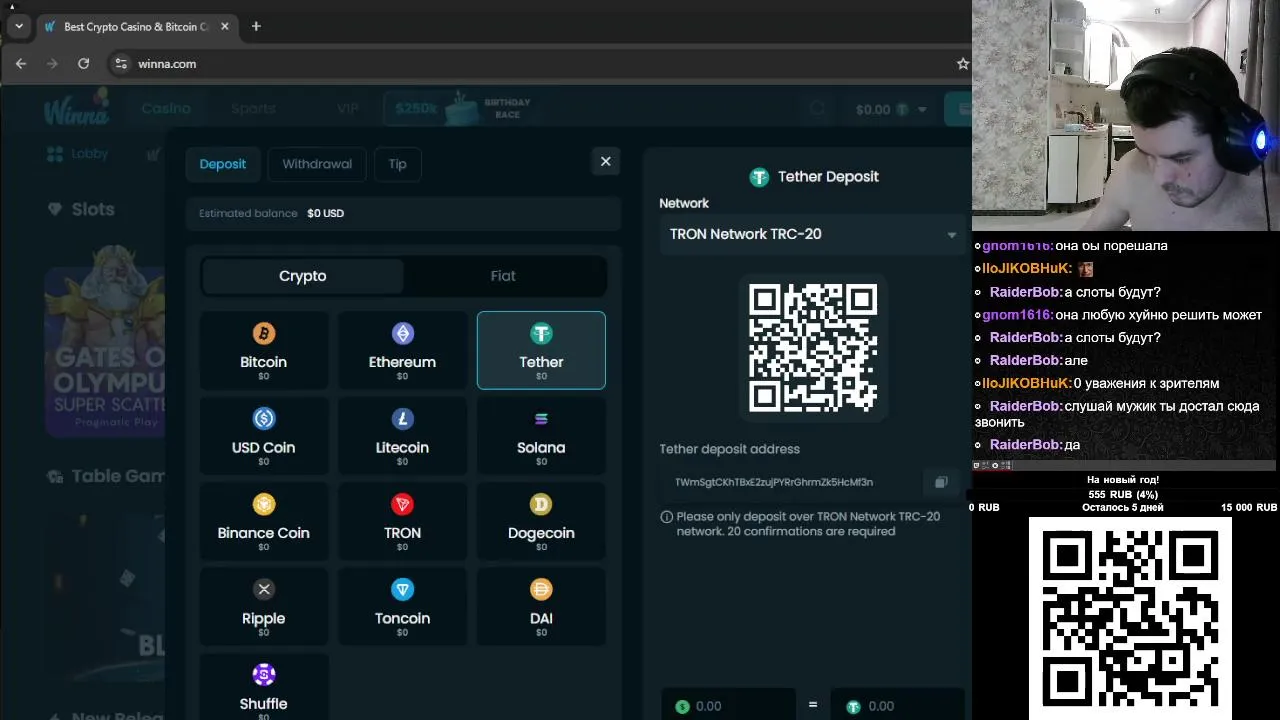Open the site search magnifier
Screen dimensions: 1280x720
[818, 109]
